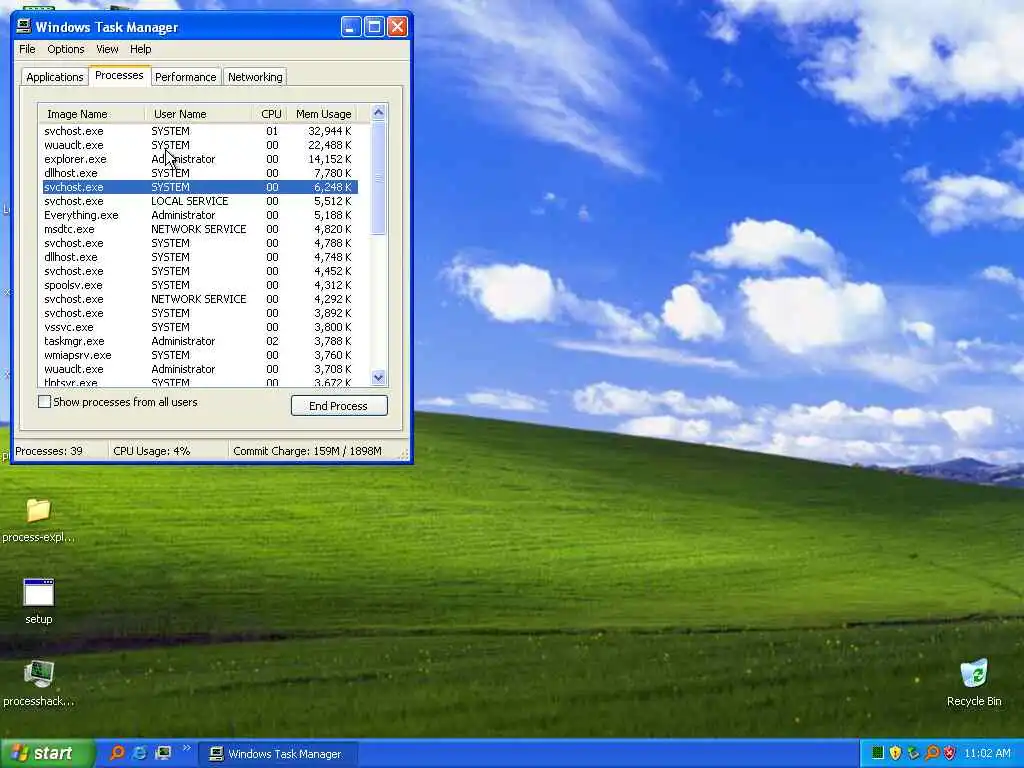Image resolution: width=1024 pixels, height=768 pixels.
Task: Select the msdtc.exe process
Action: pyautogui.click(x=200, y=229)
